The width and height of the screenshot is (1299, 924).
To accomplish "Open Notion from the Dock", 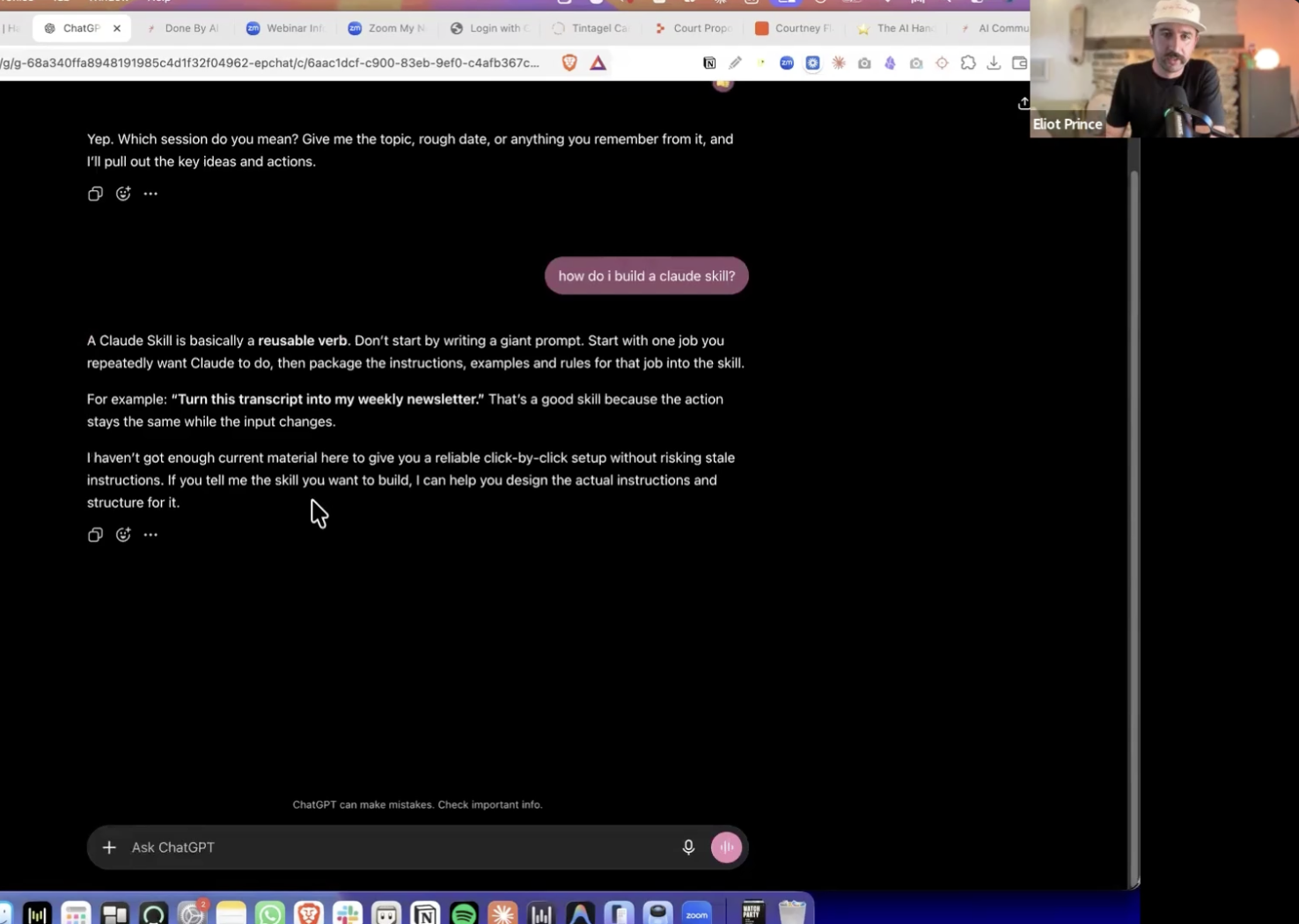I will pyautogui.click(x=425, y=914).
